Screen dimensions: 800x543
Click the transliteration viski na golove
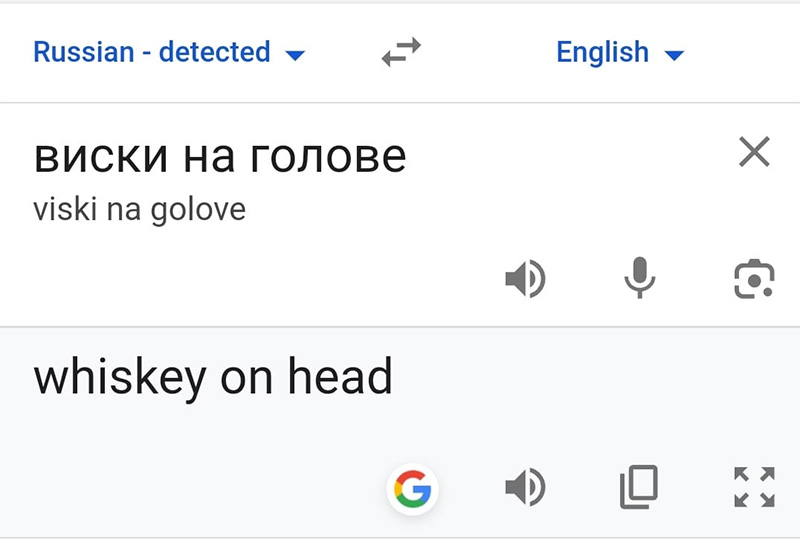coord(139,210)
